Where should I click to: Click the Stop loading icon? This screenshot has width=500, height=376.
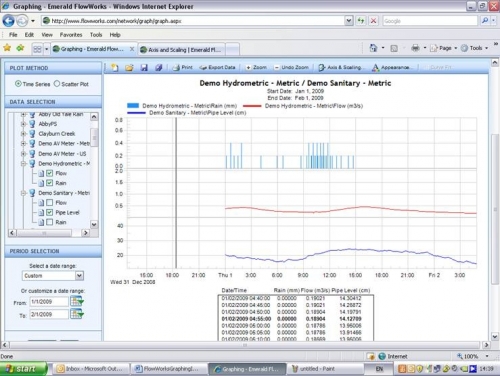373,21
